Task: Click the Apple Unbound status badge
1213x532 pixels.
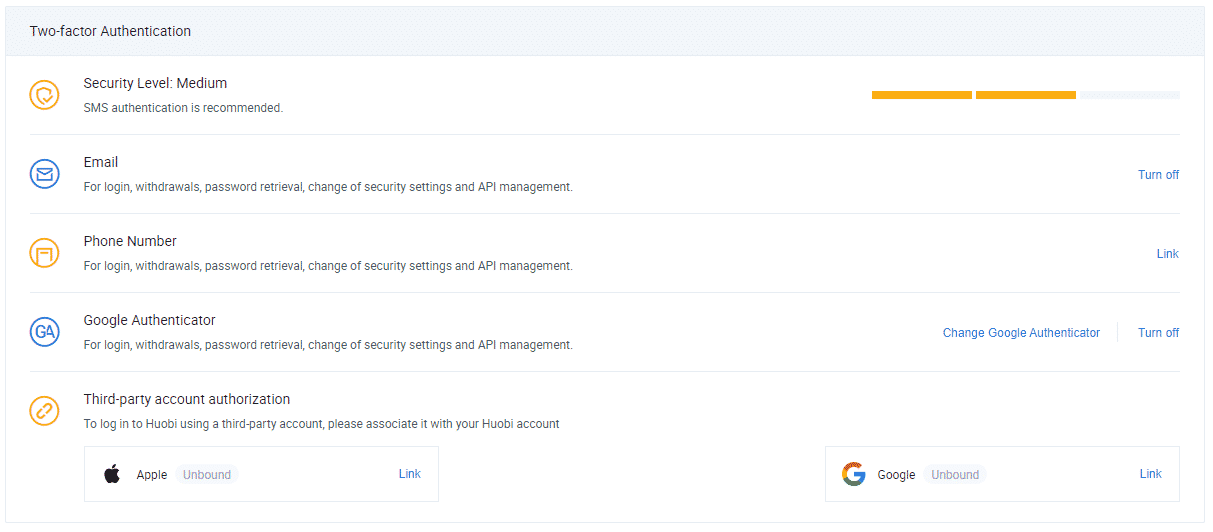Action: coord(207,475)
